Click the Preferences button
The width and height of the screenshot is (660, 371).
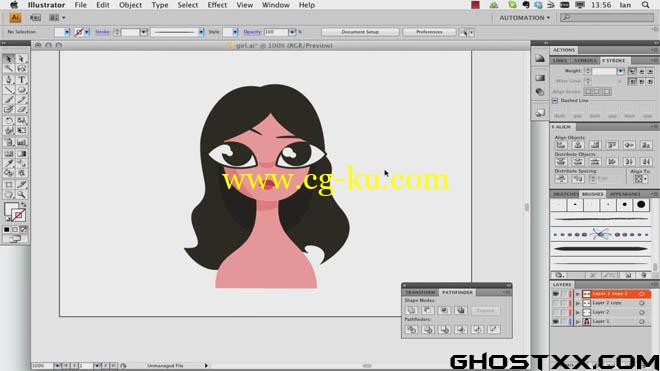click(429, 32)
